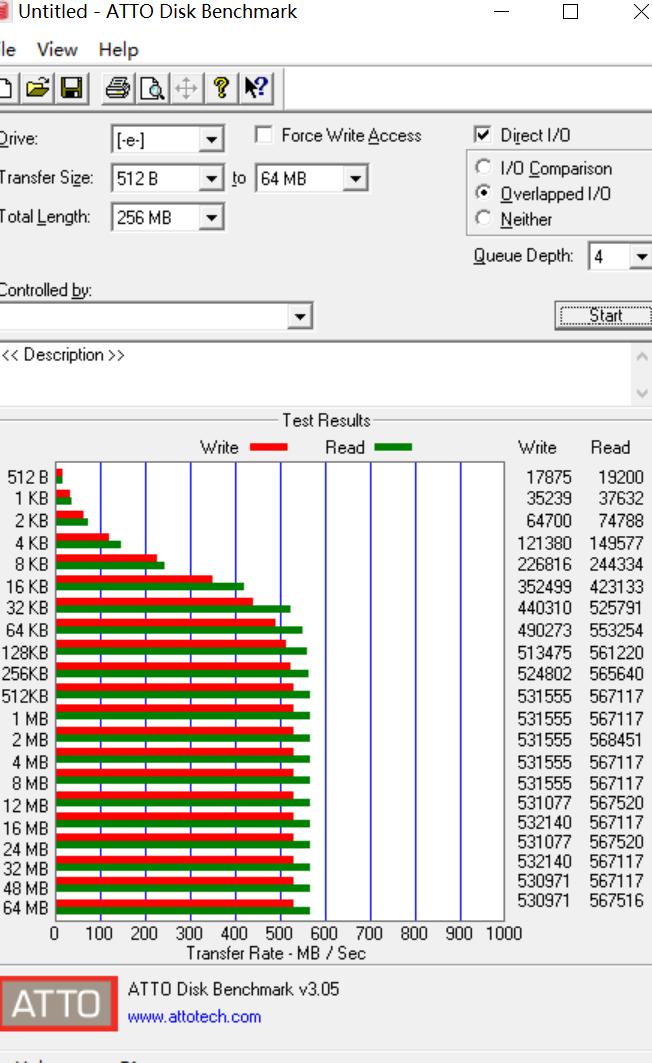The width and height of the screenshot is (652, 1063).
Task: Click the 4 KB write value 121380
Action: coord(544,543)
